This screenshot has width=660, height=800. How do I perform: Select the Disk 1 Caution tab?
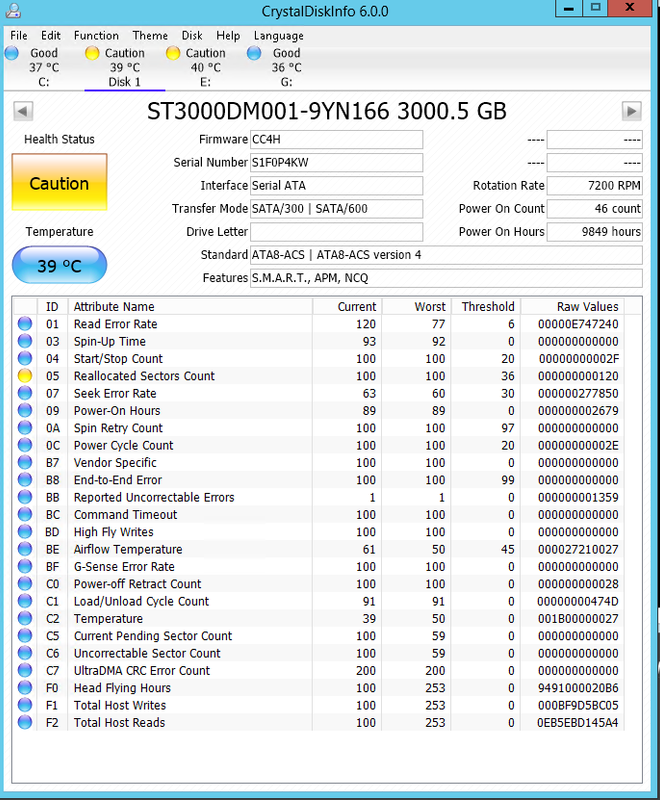pyautogui.click(x=124, y=67)
